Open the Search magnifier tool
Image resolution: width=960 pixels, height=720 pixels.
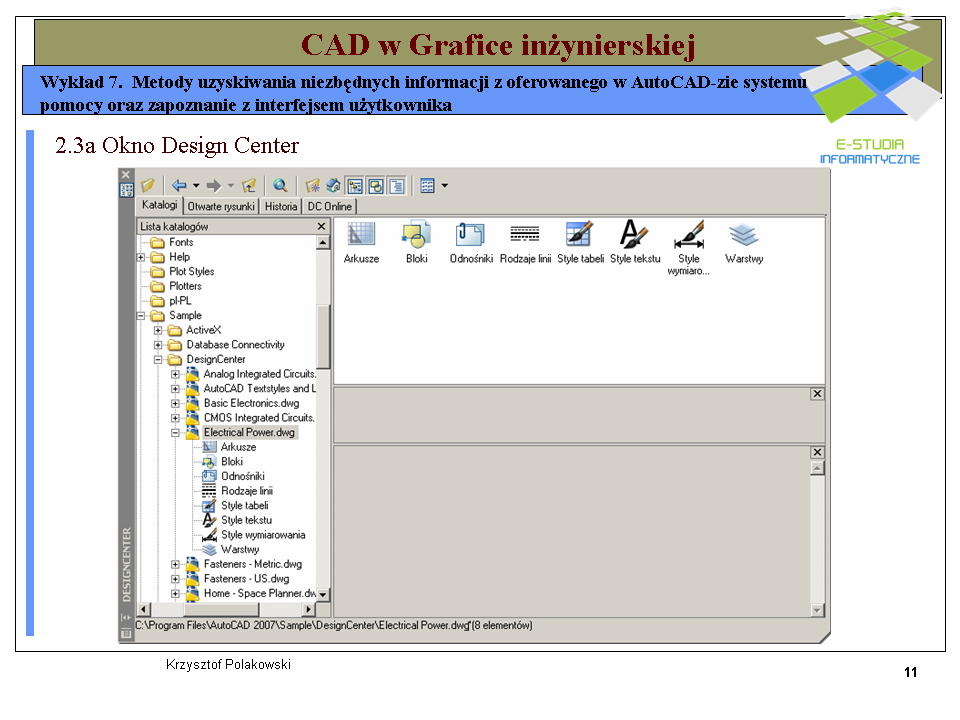point(280,185)
